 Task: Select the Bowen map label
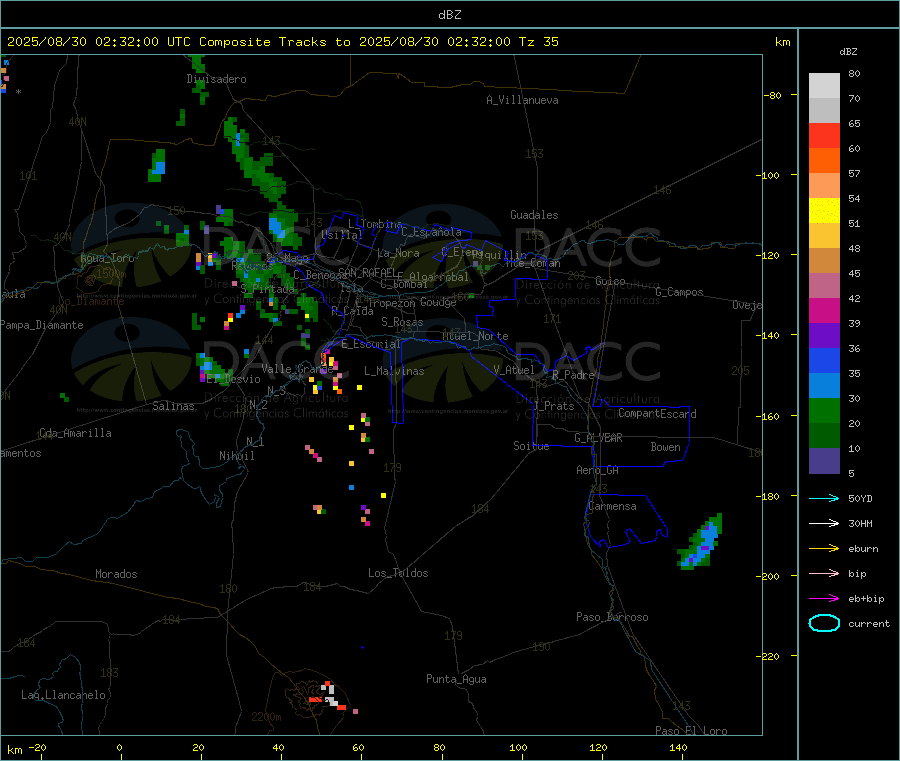tap(665, 447)
